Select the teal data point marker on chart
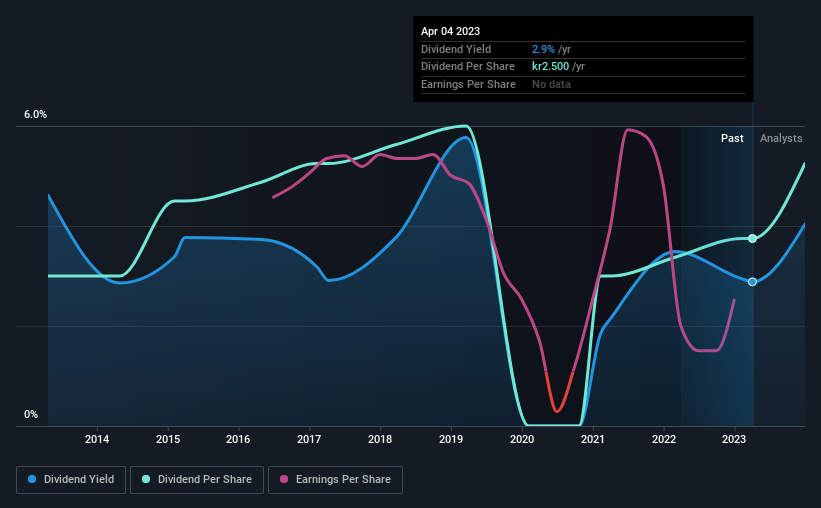The width and height of the screenshot is (821, 508). tap(752, 239)
